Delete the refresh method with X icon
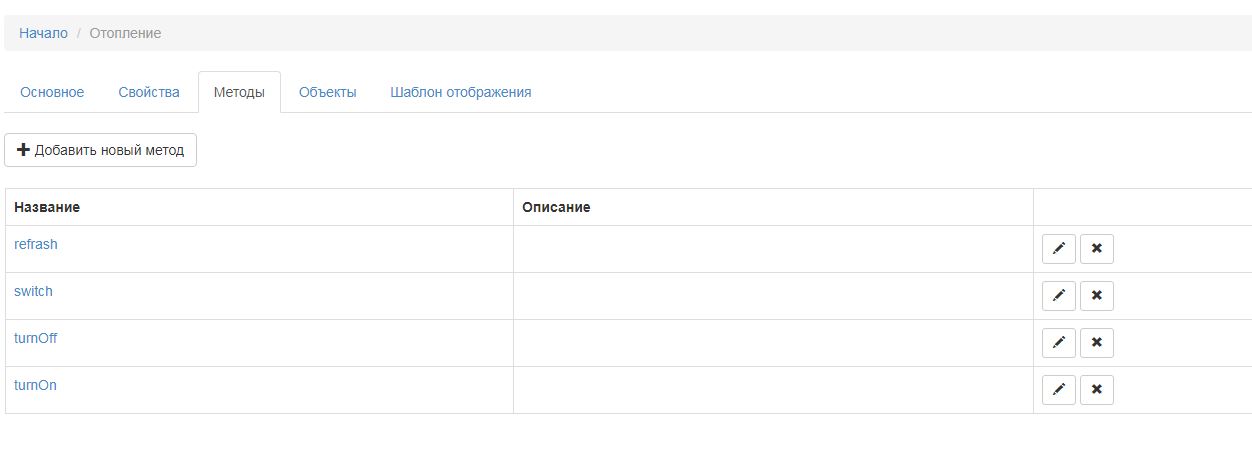 click(x=1096, y=249)
